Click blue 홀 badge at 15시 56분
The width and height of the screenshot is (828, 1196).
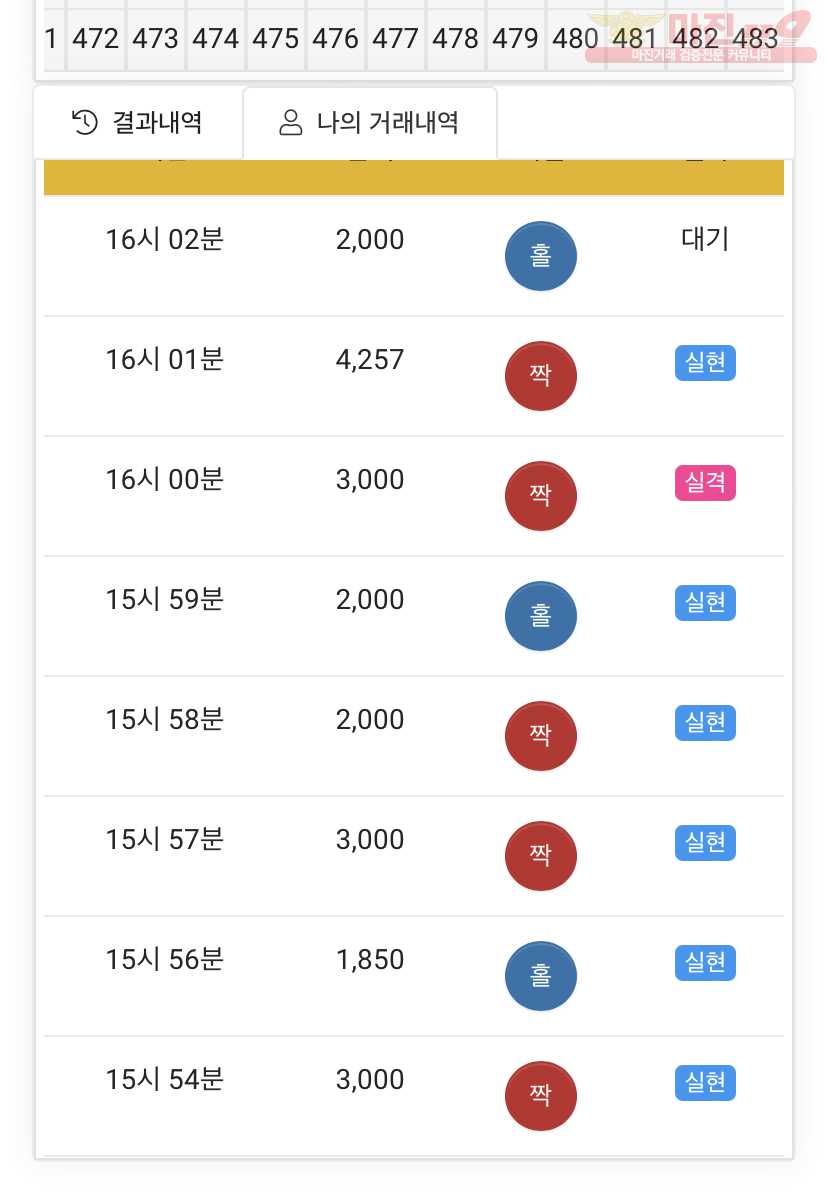[541, 976]
